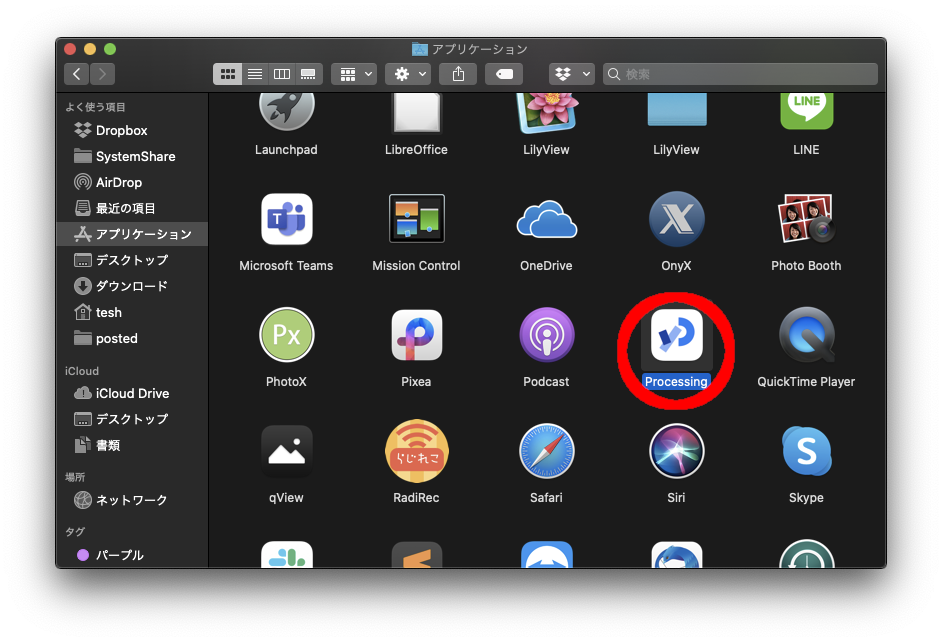Image resolution: width=942 pixels, height=642 pixels.
Task: Select the Processing app icon
Action: 676,335
